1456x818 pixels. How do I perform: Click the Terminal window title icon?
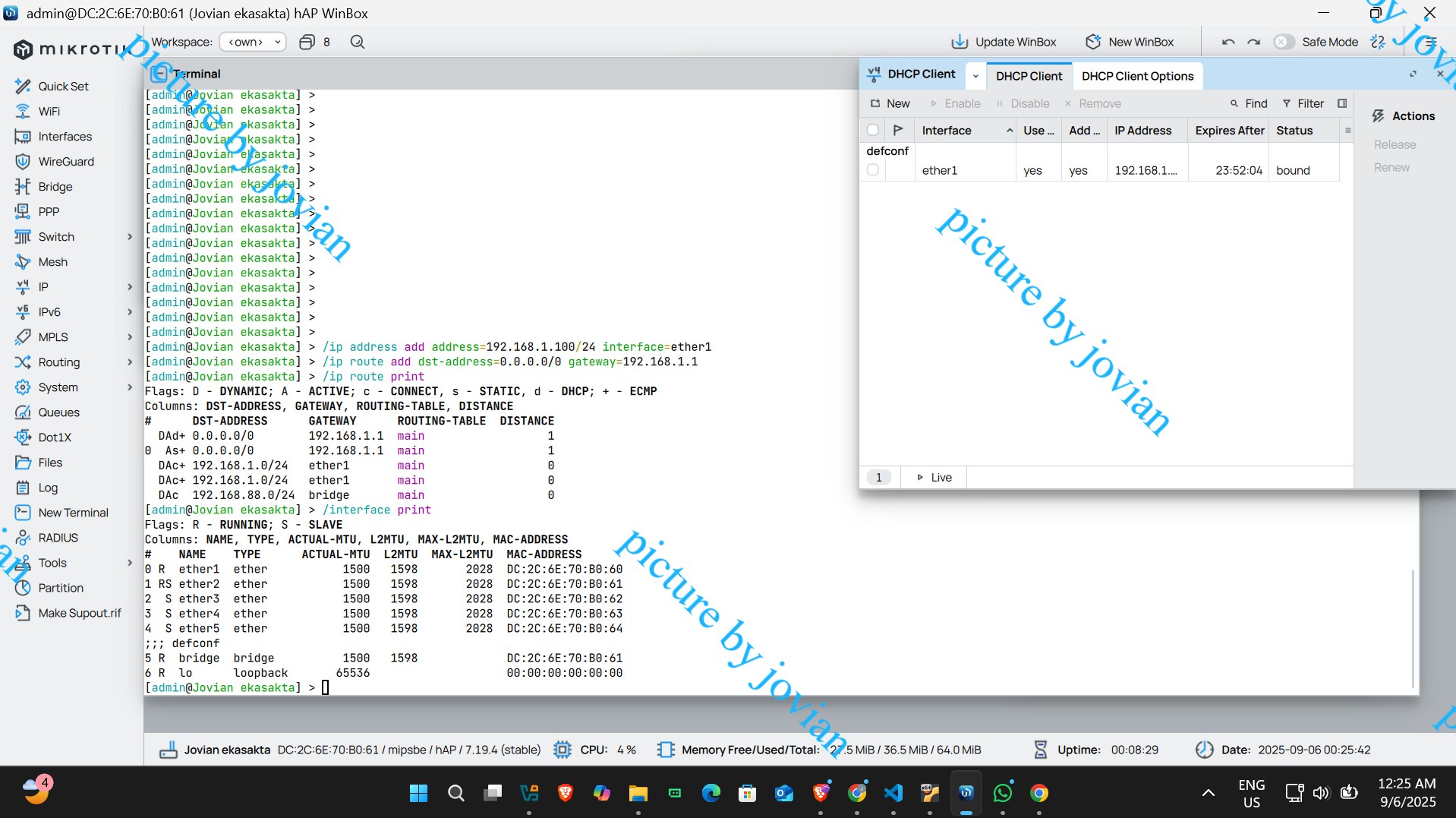tap(159, 74)
